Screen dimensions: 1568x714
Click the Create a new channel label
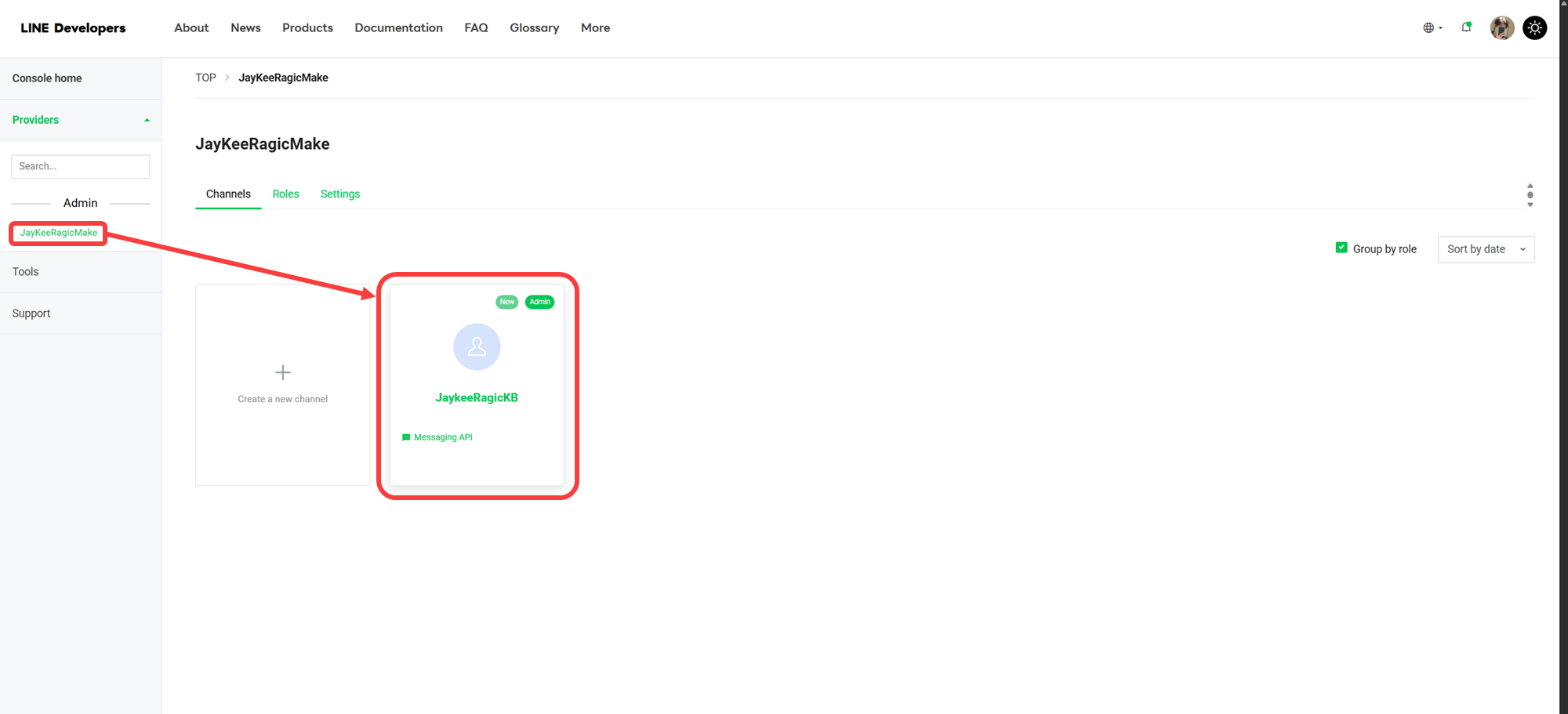tap(283, 399)
